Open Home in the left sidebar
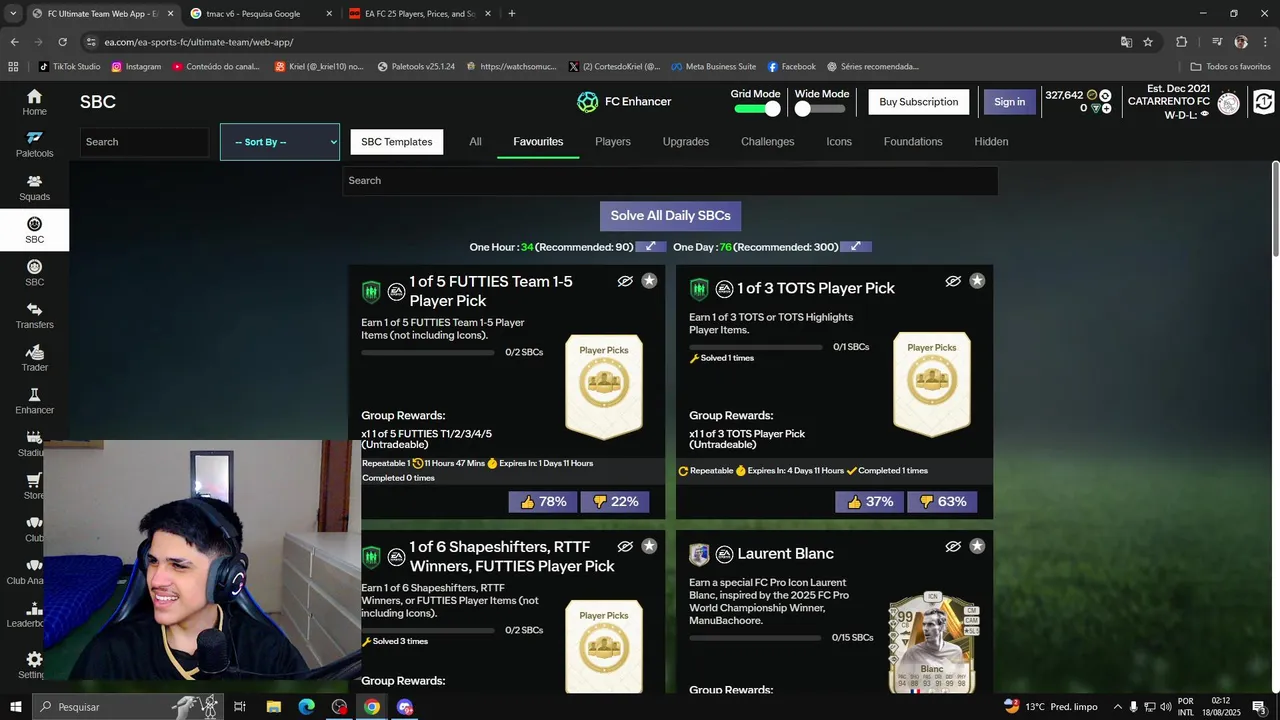The image size is (1280, 720). (x=34, y=102)
